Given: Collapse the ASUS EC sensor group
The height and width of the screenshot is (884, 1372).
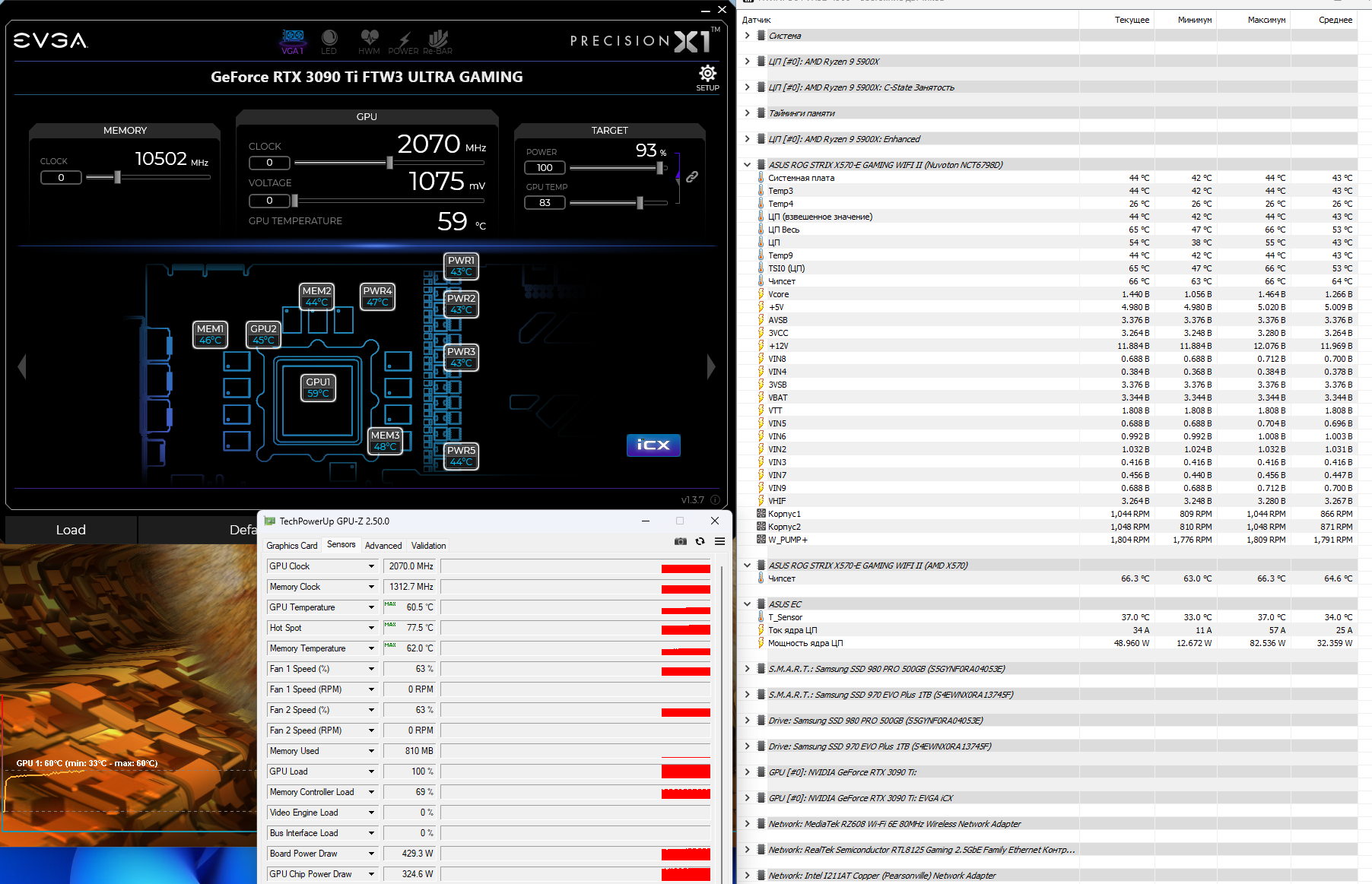Looking at the screenshot, I should tap(748, 604).
